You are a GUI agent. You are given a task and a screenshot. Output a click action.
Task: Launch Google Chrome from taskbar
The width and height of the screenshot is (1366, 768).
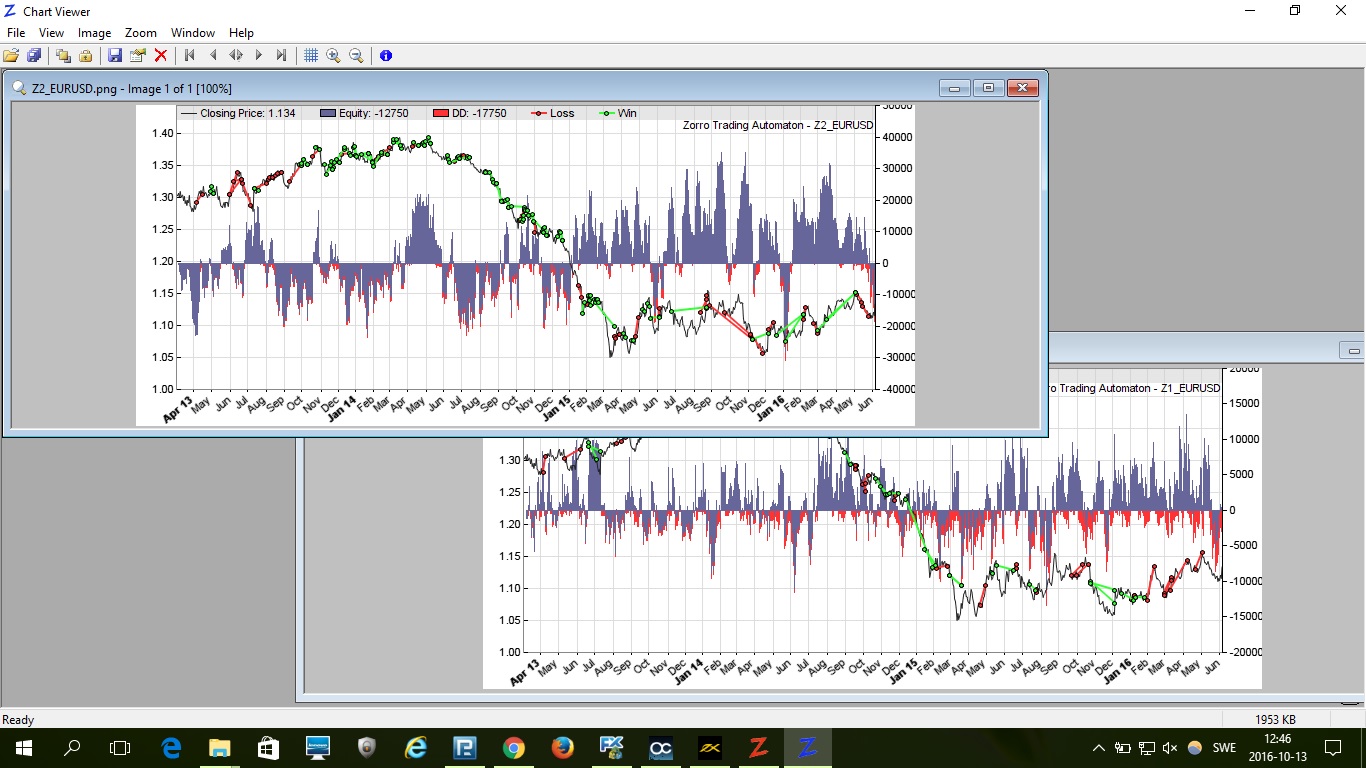[x=513, y=747]
